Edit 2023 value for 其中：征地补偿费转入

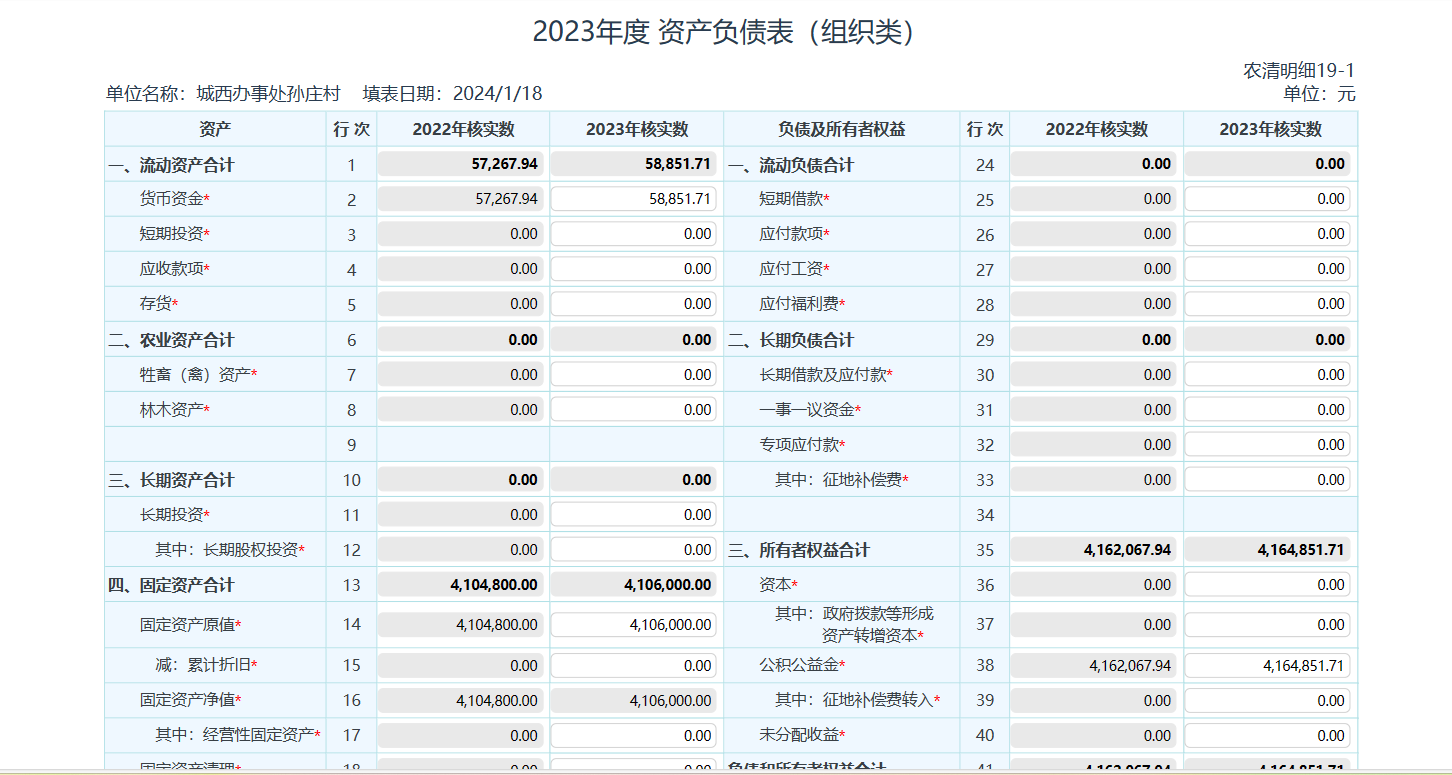1267,700
